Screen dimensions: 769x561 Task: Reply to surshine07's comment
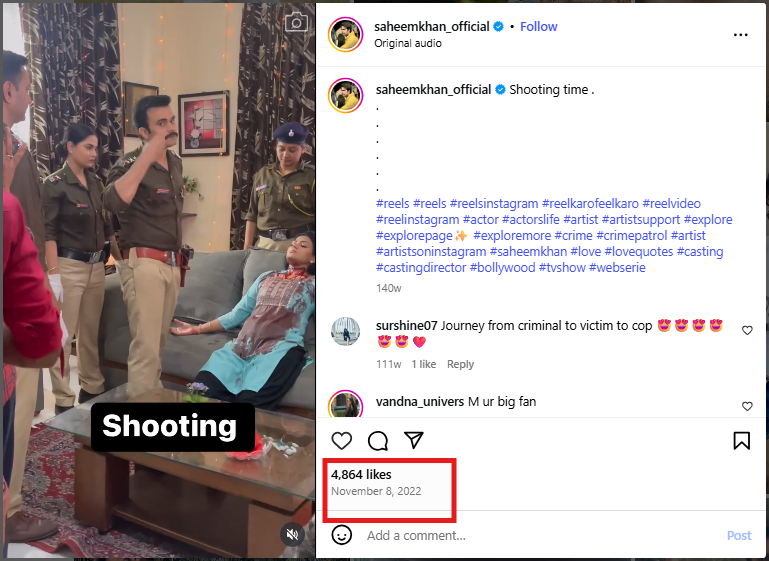(460, 364)
